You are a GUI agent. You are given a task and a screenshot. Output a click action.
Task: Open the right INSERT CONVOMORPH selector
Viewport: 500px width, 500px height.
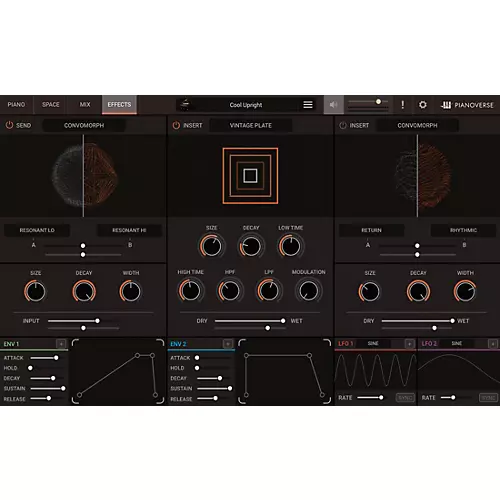417,125
